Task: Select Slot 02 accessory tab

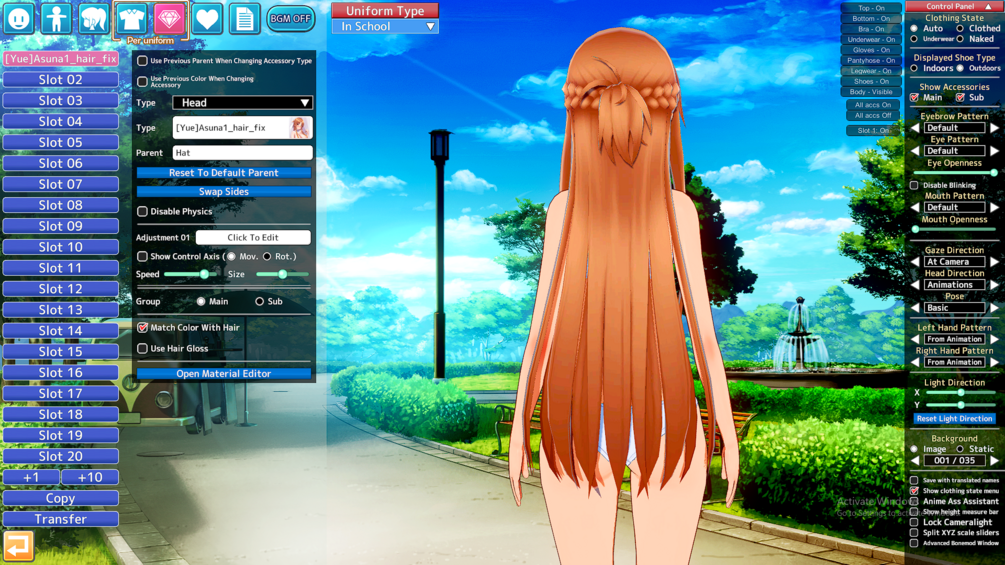Action: (x=60, y=79)
